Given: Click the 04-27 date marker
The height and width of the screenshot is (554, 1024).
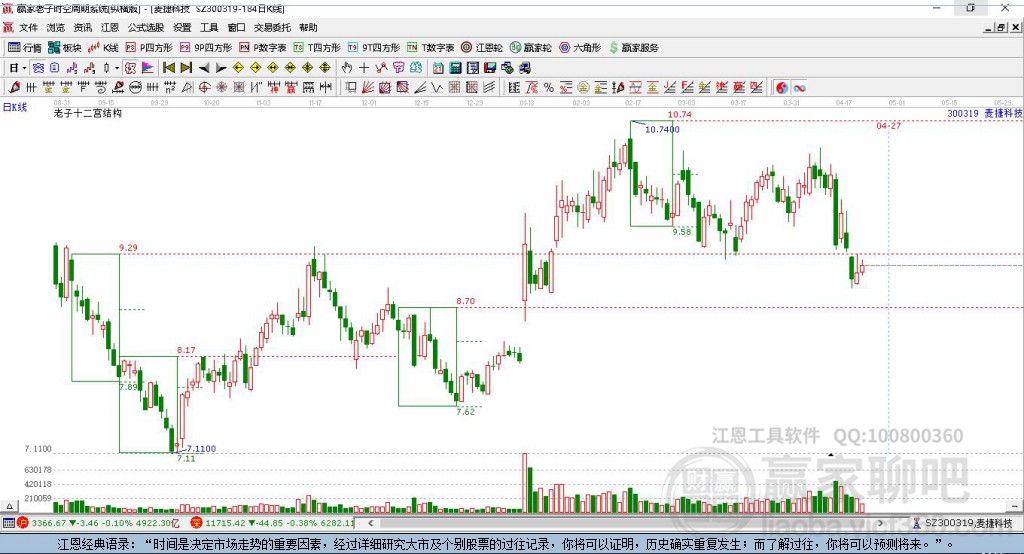Looking at the screenshot, I should point(888,125).
